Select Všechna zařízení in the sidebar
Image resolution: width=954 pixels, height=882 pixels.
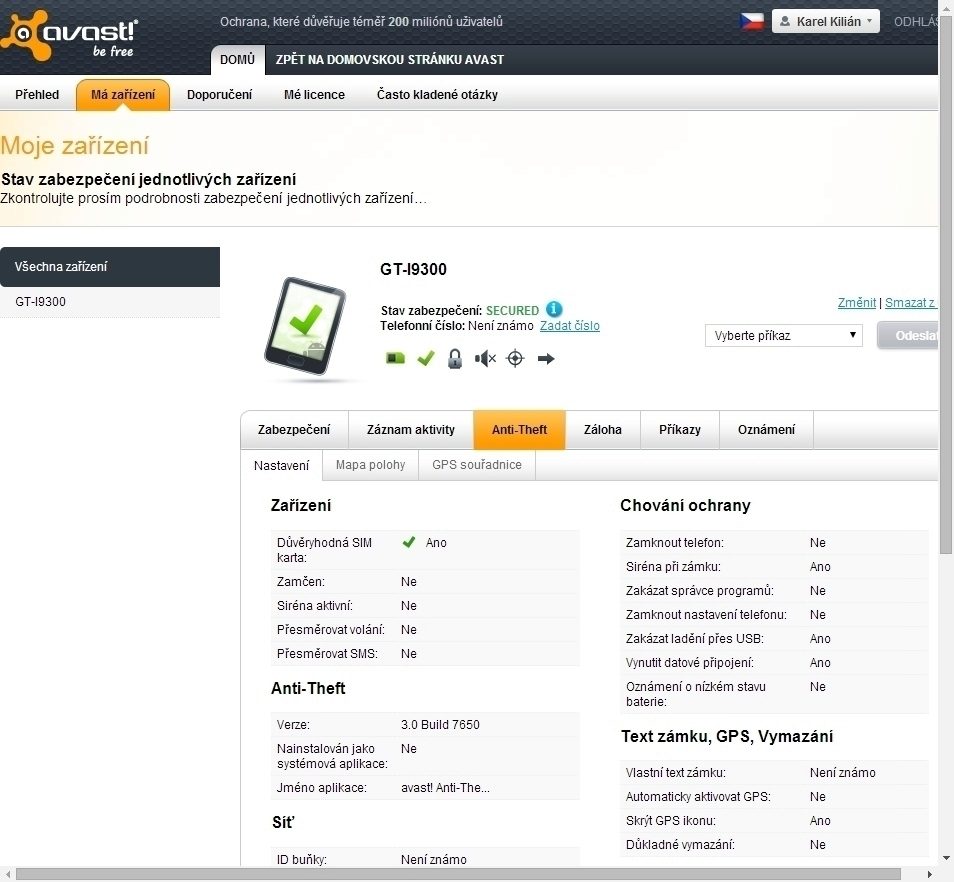coord(110,266)
